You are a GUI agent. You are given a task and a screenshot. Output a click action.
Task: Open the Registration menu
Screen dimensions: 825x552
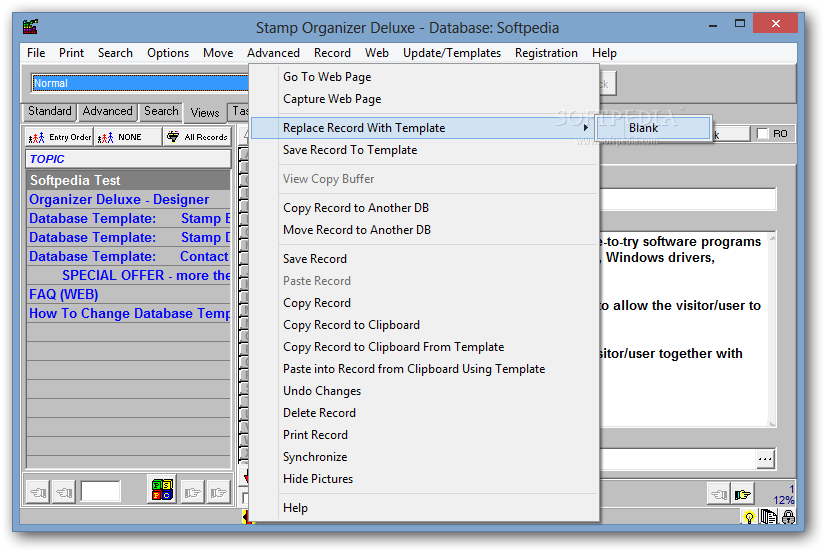coord(546,53)
